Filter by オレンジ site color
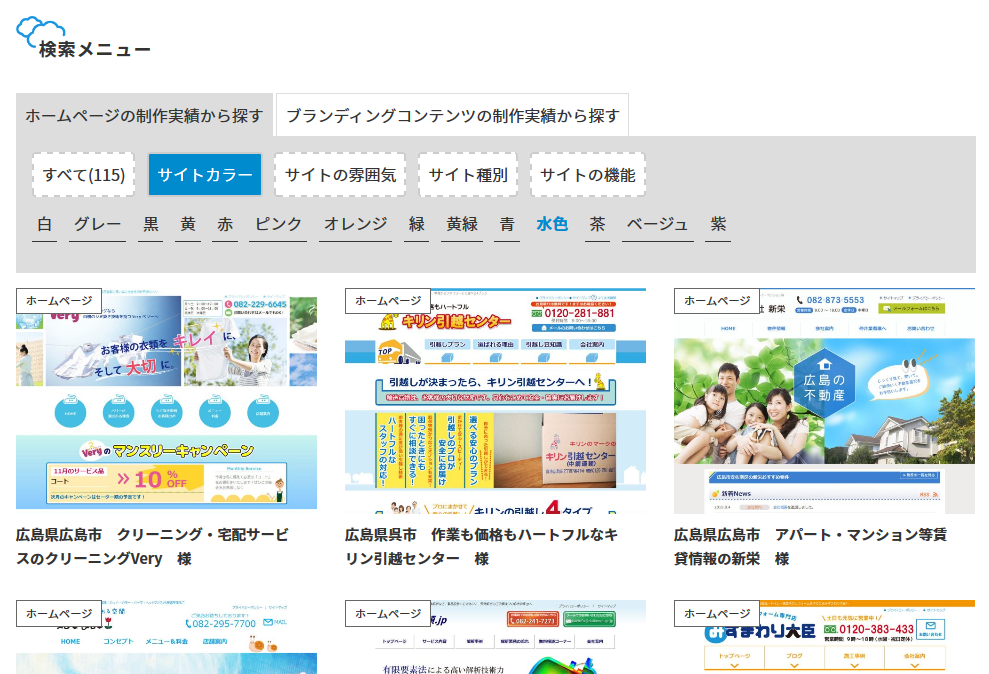 click(355, 224)
